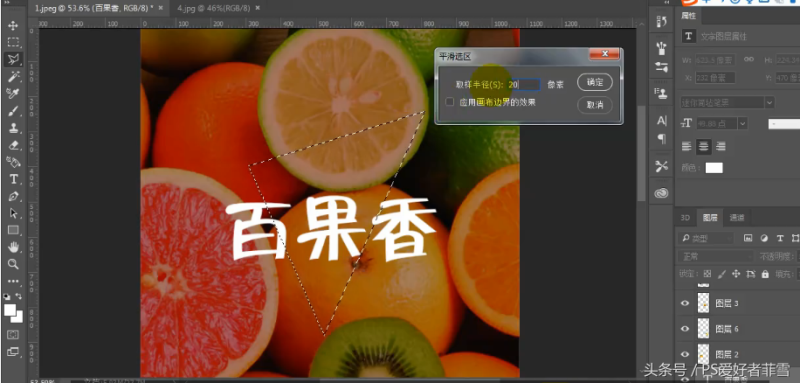Toggle Quick Mask mode
800x383 pixels.
(13, 335)
